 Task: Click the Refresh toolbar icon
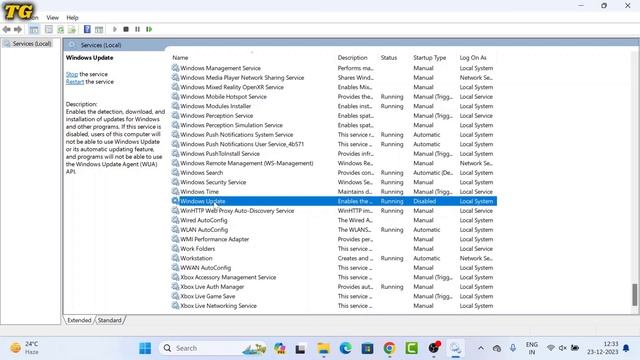pyautogui.click(x=60, y=29)
